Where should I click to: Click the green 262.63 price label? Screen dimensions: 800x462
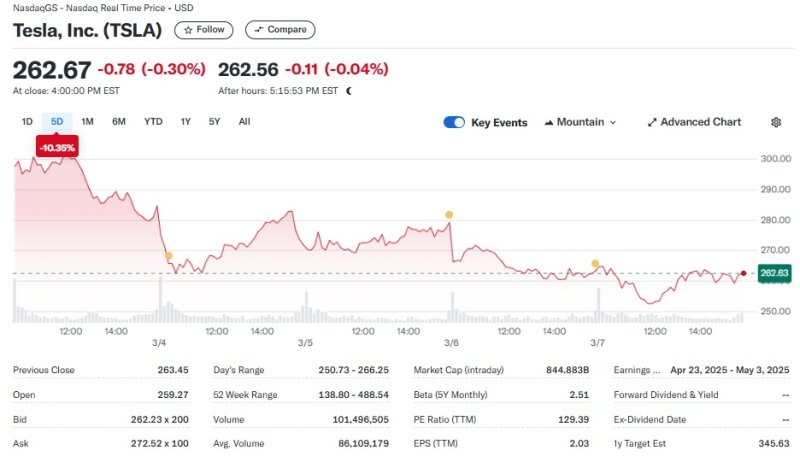(x=774, y=273)
